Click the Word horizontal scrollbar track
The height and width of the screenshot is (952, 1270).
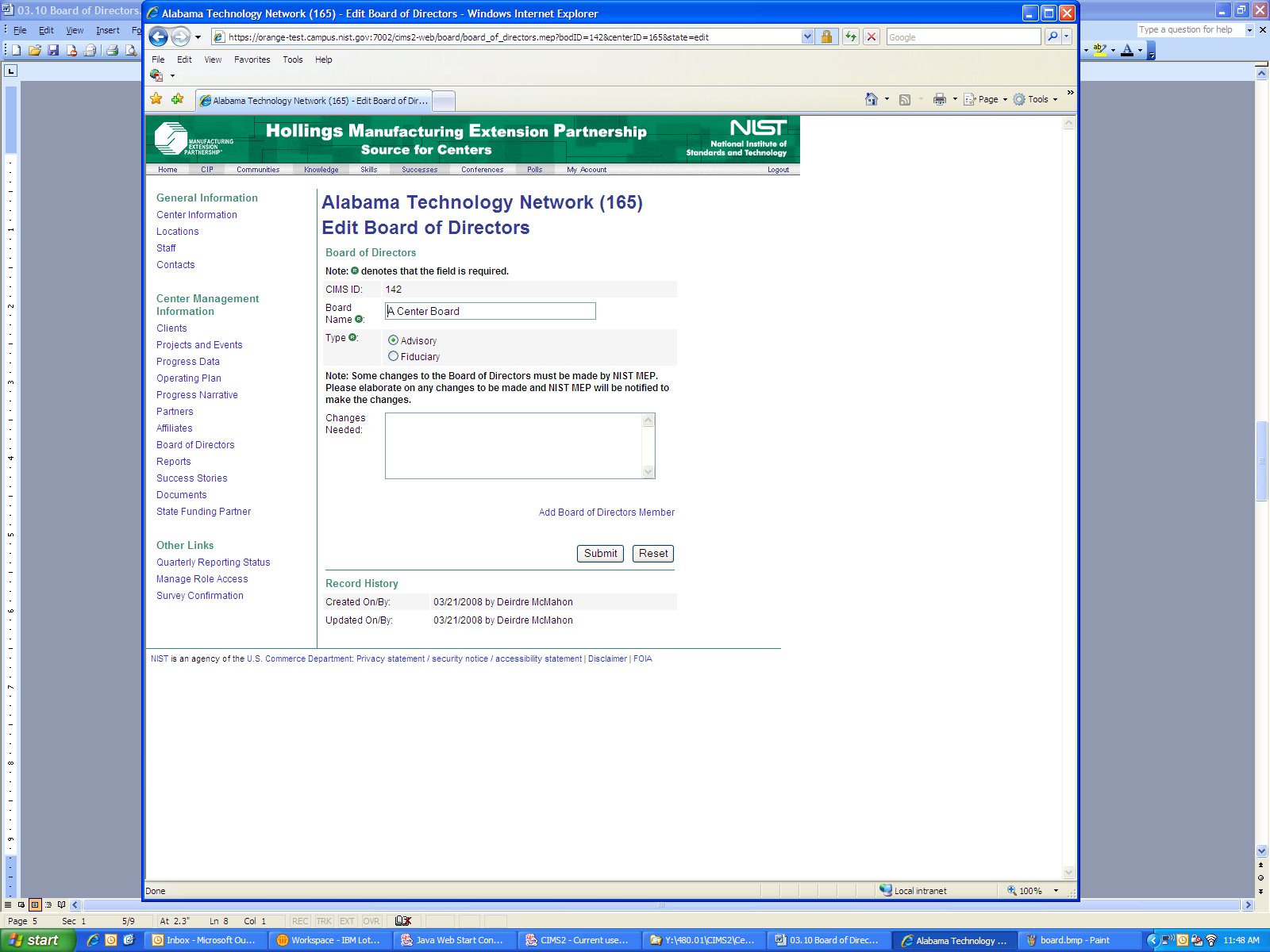pos(660,904)
